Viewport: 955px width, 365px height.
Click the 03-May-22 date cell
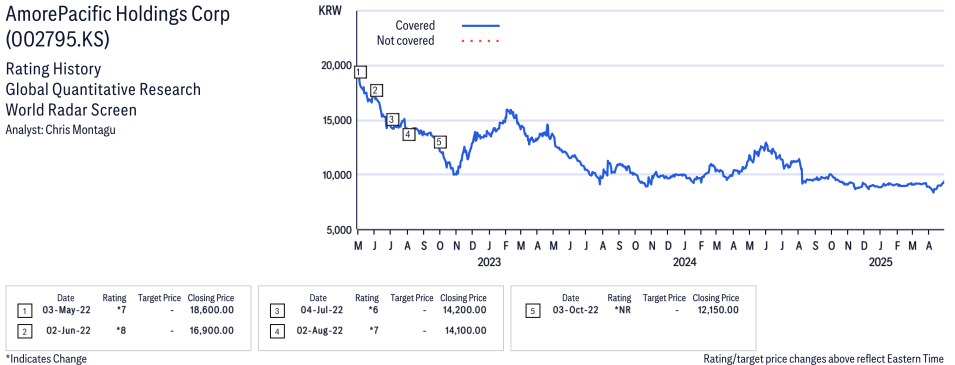[66, 310]
